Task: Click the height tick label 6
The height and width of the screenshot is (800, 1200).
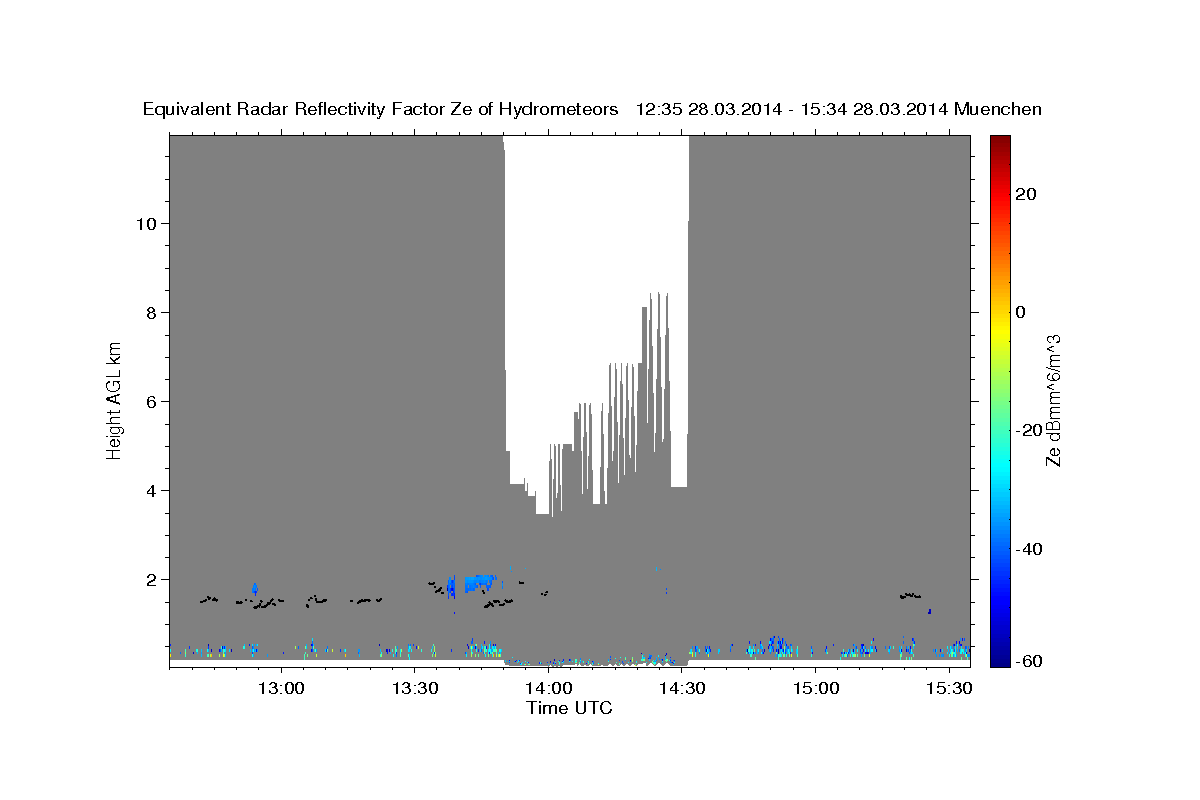Action: pos(152,401)
